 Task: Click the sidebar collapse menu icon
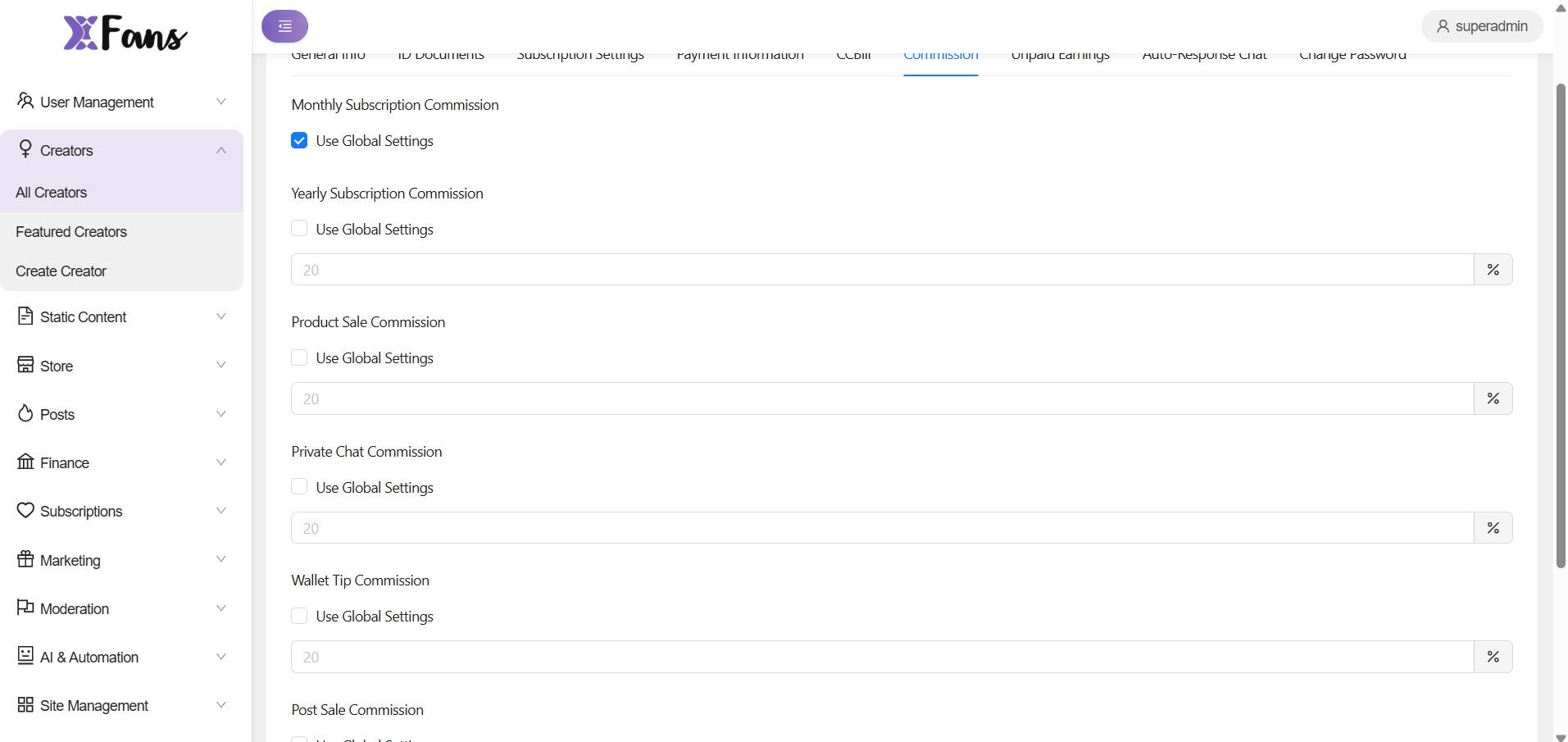point(284,26)
